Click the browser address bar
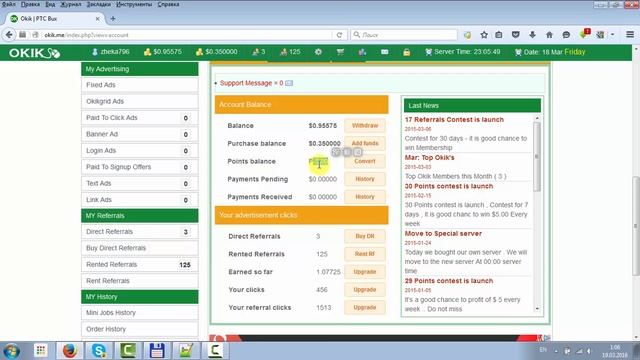The height and width of the screenshot is (360, 640). [x=188, y=35]
